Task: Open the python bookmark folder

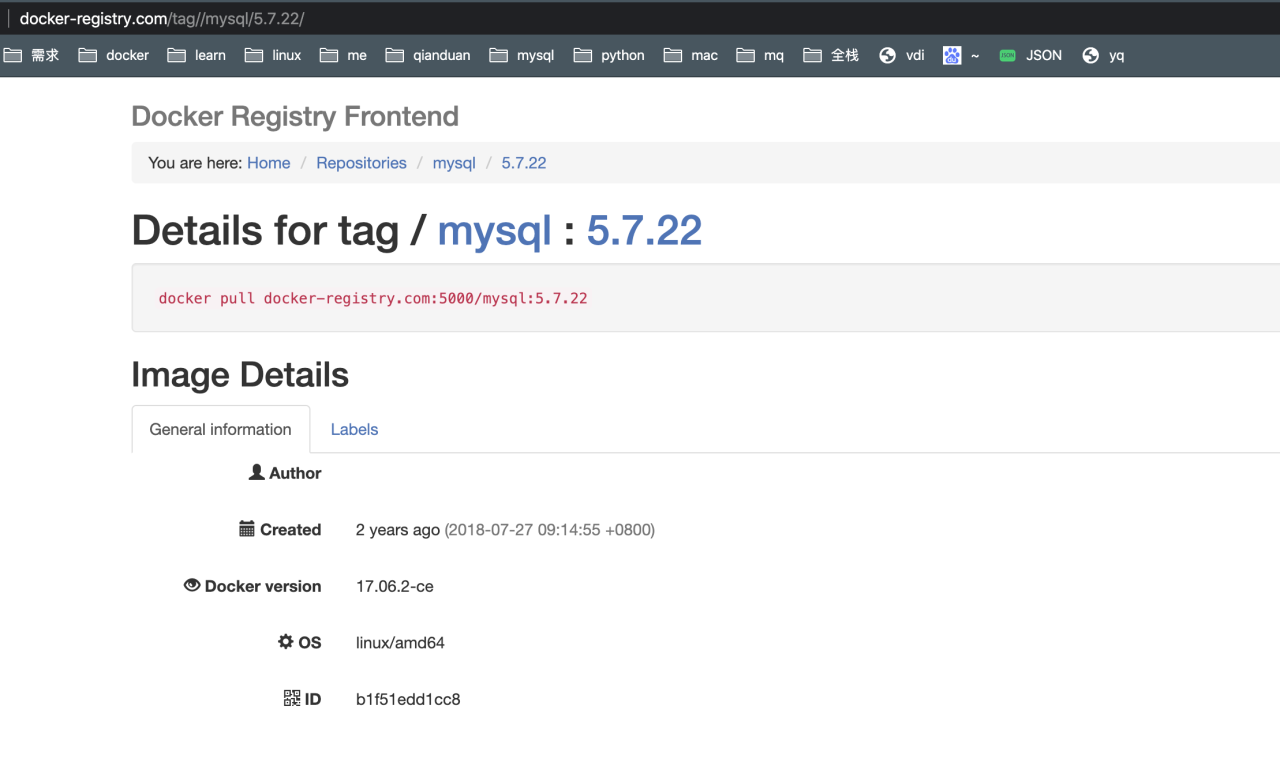Action: point(609,55)
